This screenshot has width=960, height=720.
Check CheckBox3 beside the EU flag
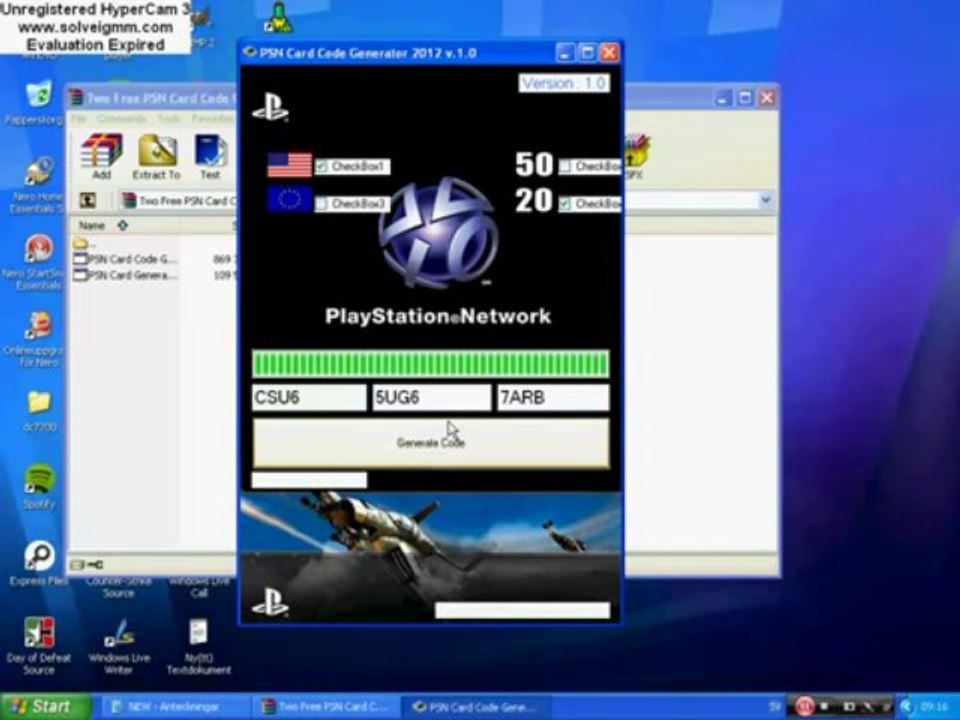pos(321,203)
